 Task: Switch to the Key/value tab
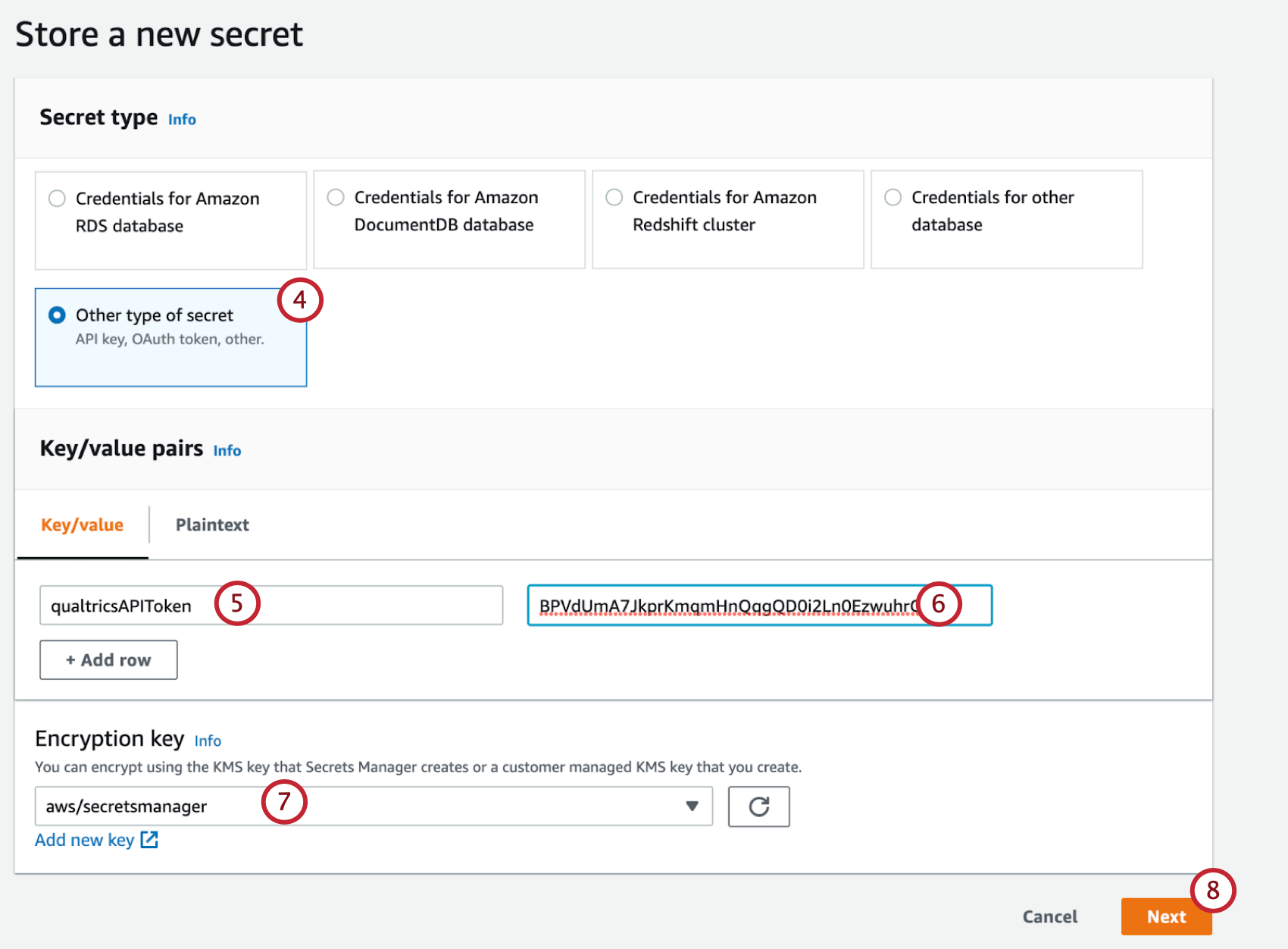tap(83, 525)
